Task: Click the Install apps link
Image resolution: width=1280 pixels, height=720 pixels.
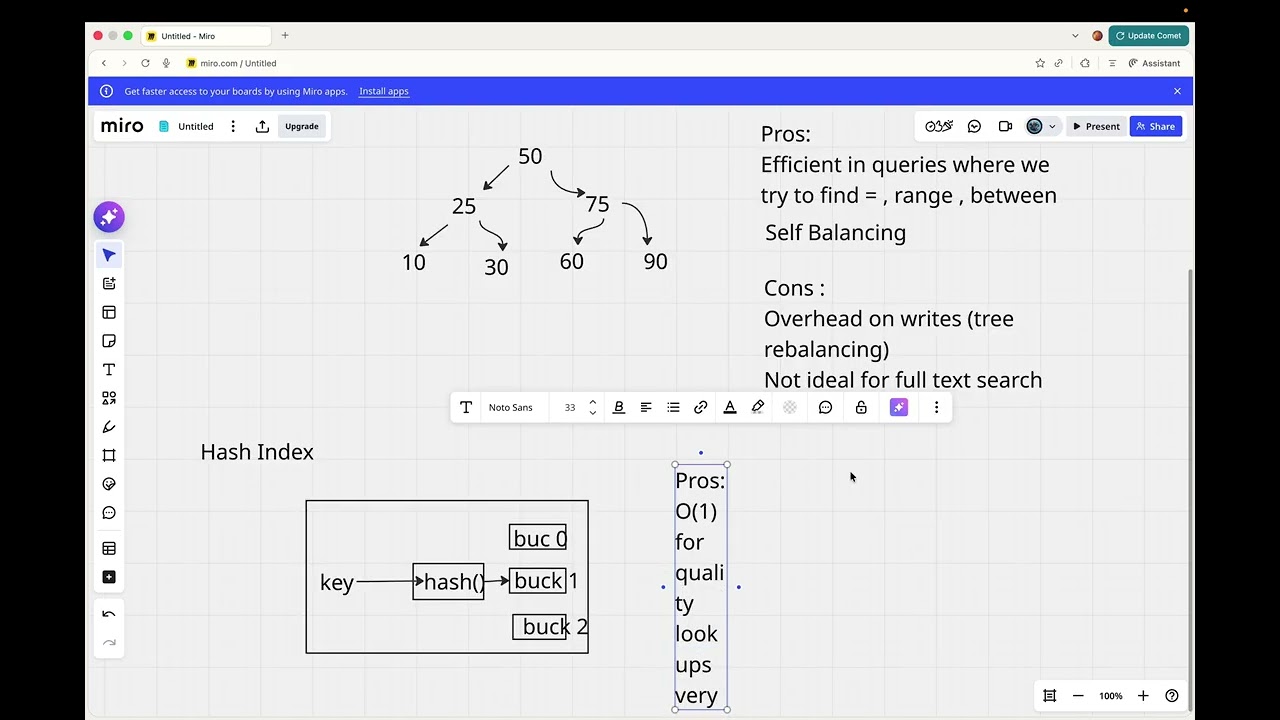Action: (384, 91)
